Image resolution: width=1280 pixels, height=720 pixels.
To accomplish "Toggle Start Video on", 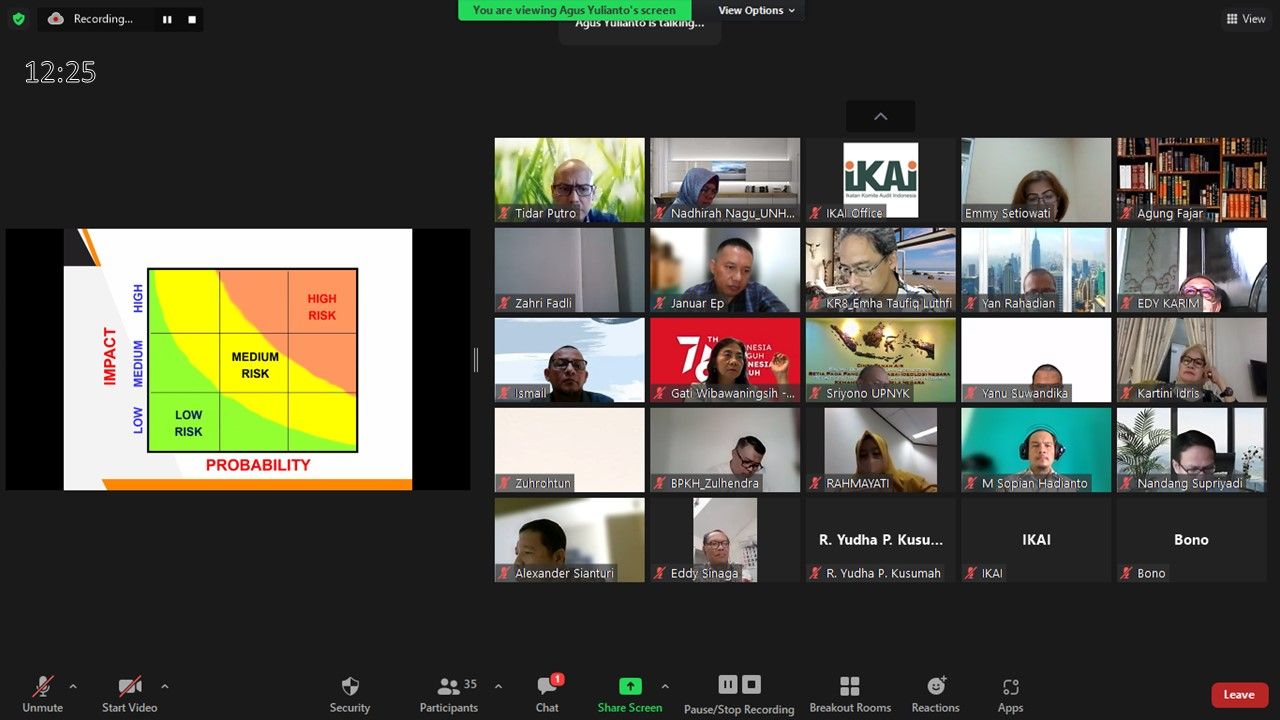I will [129, 694].
